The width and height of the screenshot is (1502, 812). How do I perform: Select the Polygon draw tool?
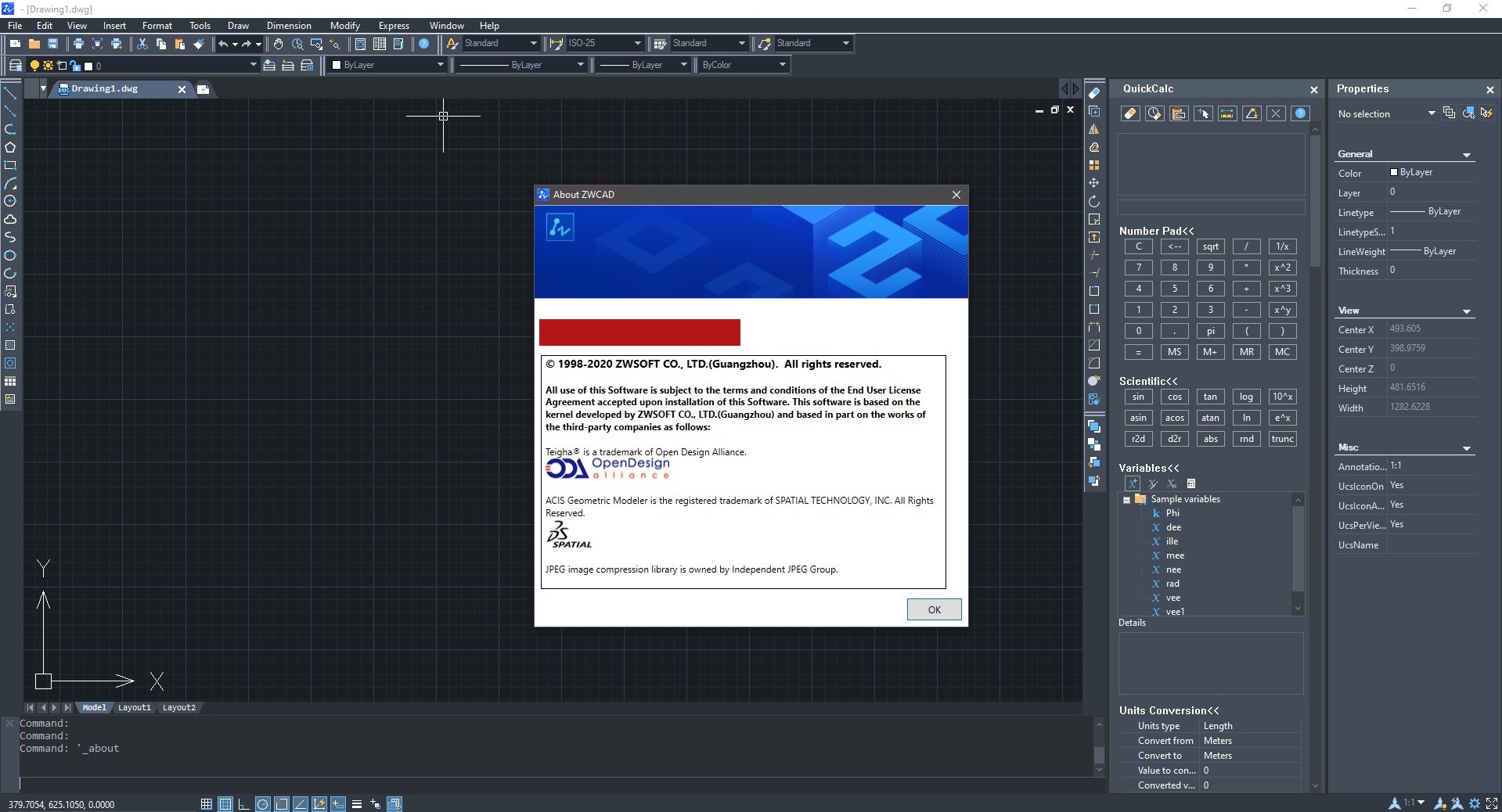(10, 147)
